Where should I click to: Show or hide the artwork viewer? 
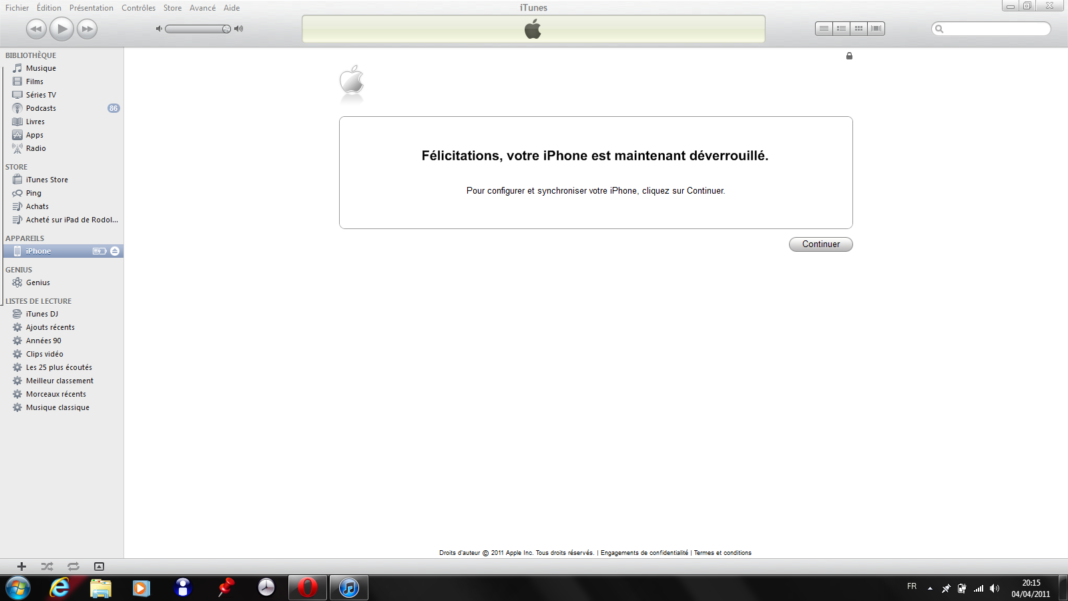(x=99, y=566)
